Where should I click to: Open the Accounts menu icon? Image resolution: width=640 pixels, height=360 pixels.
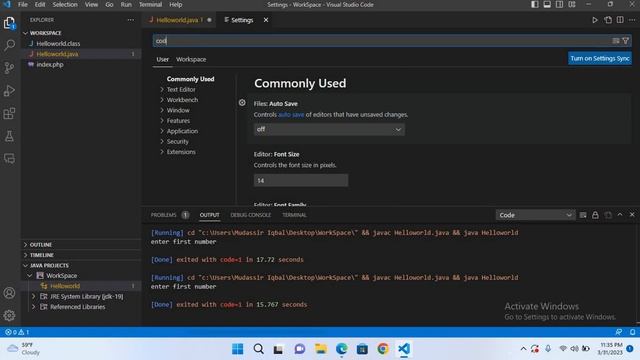[x=9, y=293]
